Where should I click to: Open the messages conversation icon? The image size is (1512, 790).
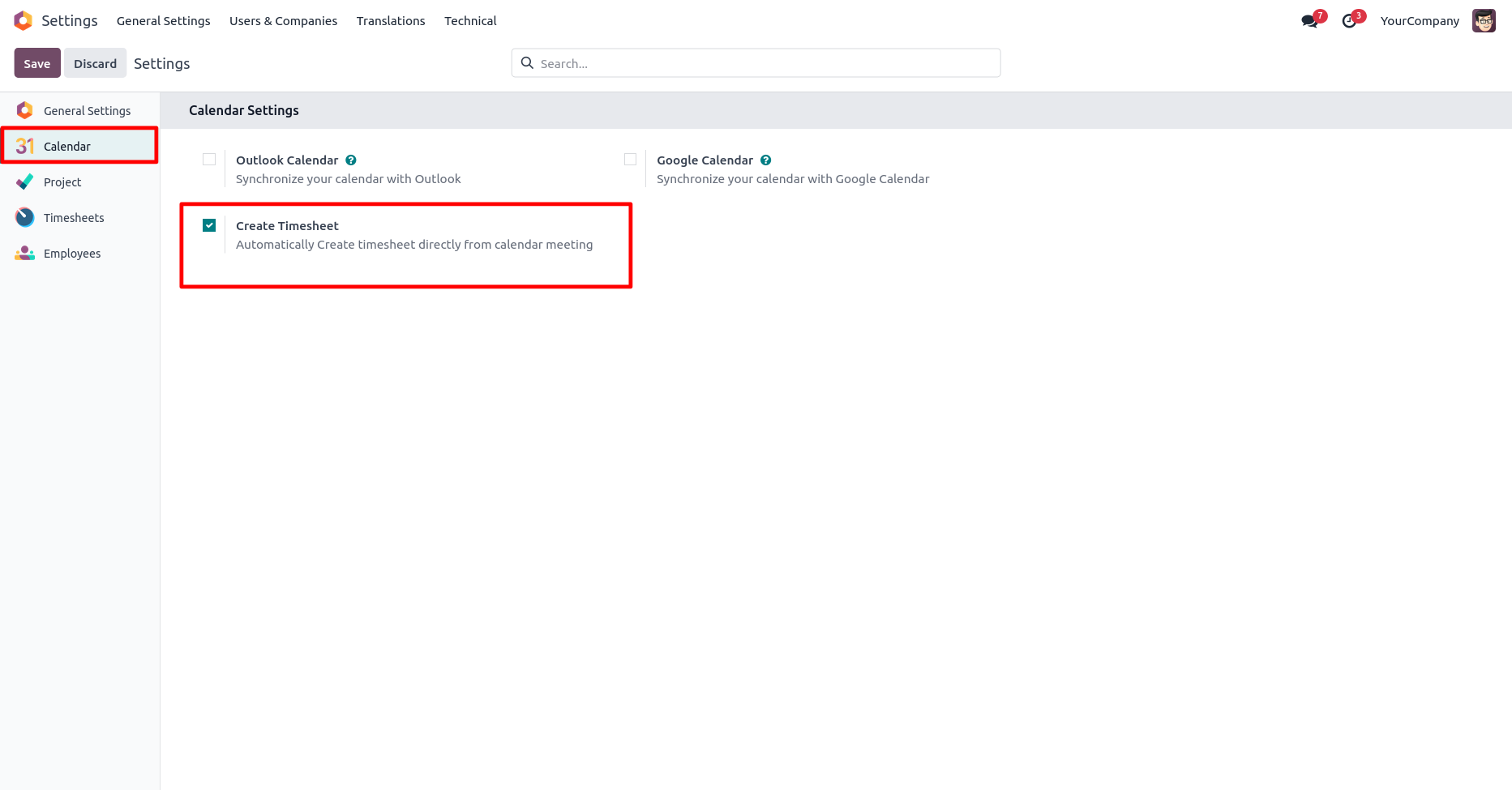click(x=1309, y=21)
